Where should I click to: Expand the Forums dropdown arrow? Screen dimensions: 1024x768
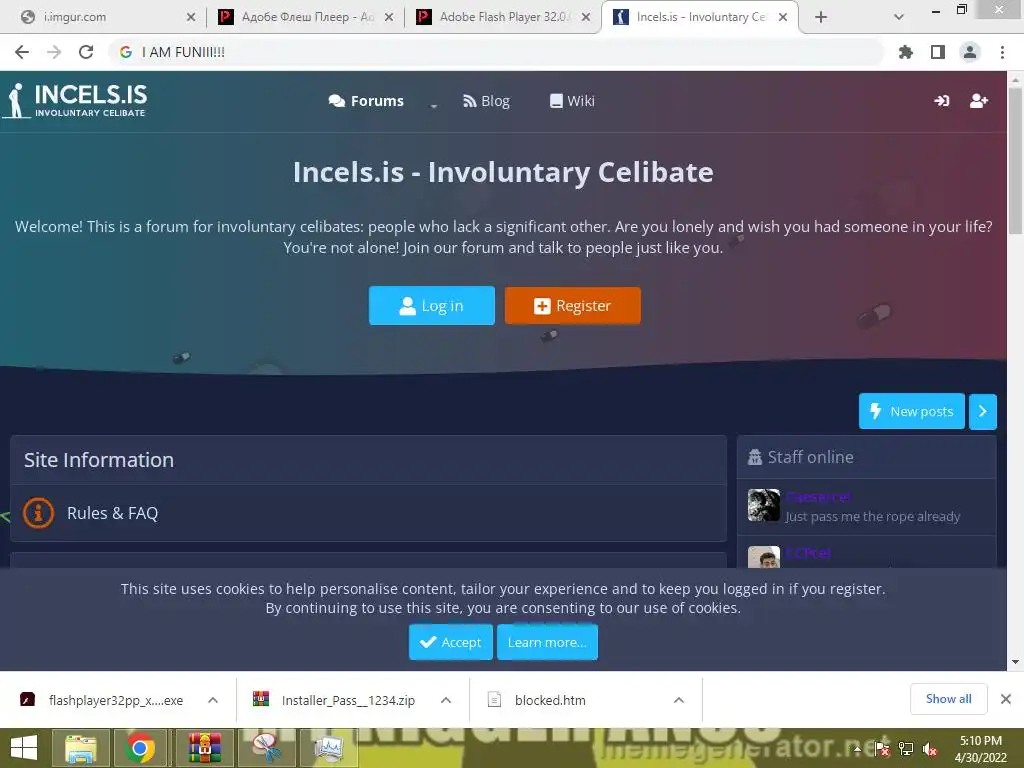click(x=434, y=104)
